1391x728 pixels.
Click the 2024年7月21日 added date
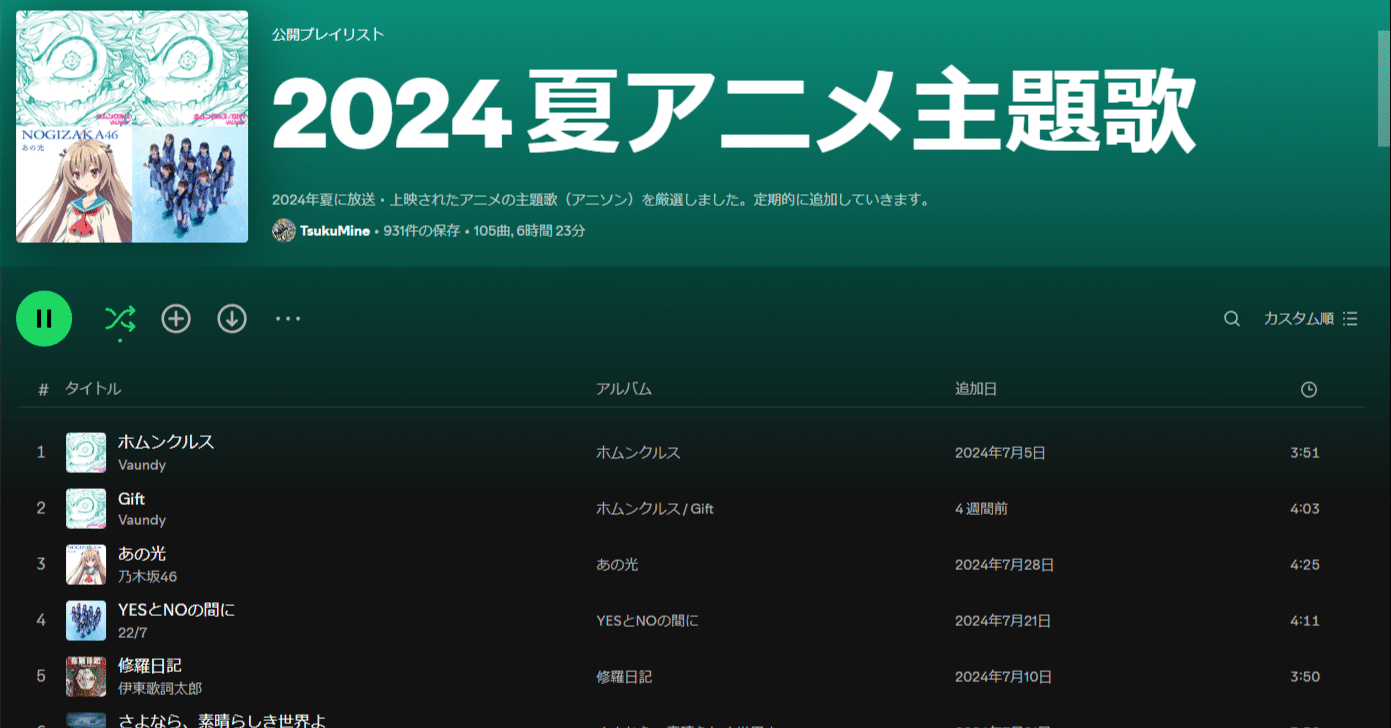[x=1003, y=621]
